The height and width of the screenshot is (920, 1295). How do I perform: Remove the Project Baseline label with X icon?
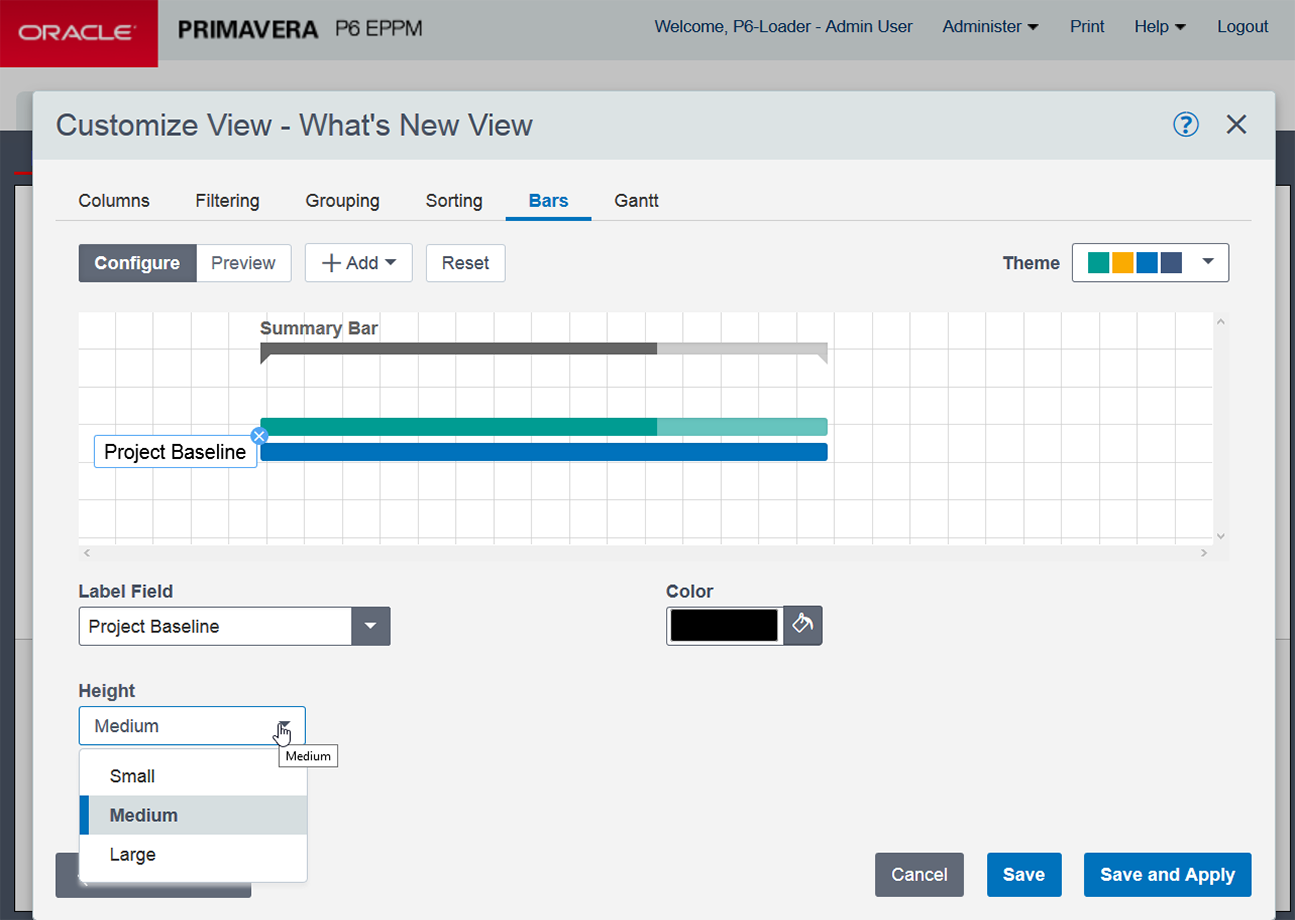pos(259,436)
